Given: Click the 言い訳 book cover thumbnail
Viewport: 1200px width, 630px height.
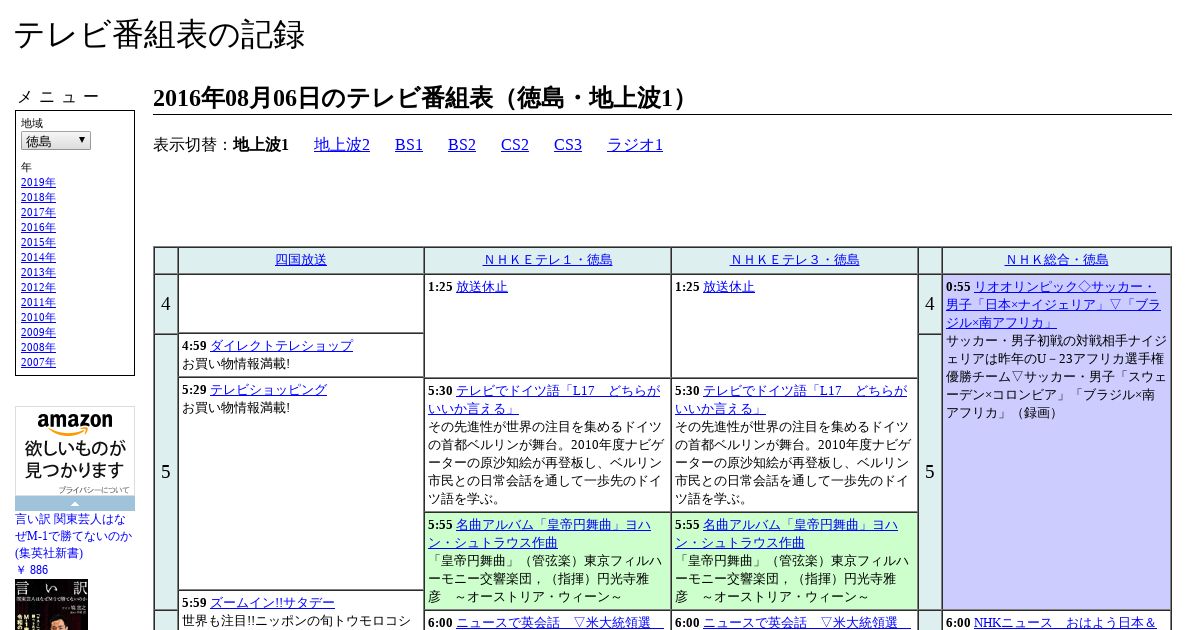Looking at the screenshot, I should click(x=51, y=605).
